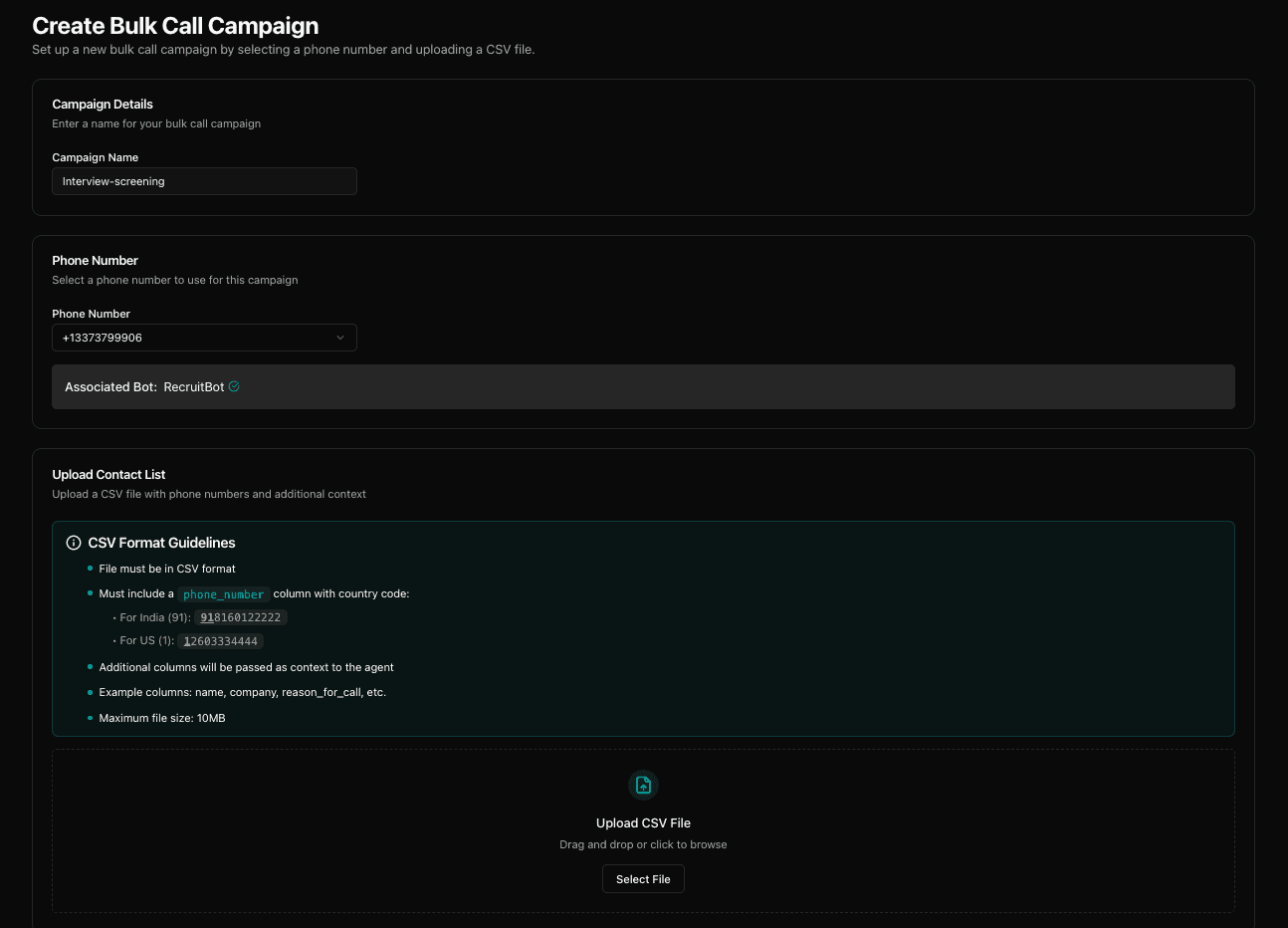Click the info icon beside CSV Format Guidelines
The image size is (1288, 928).
[x=74, y=543]
